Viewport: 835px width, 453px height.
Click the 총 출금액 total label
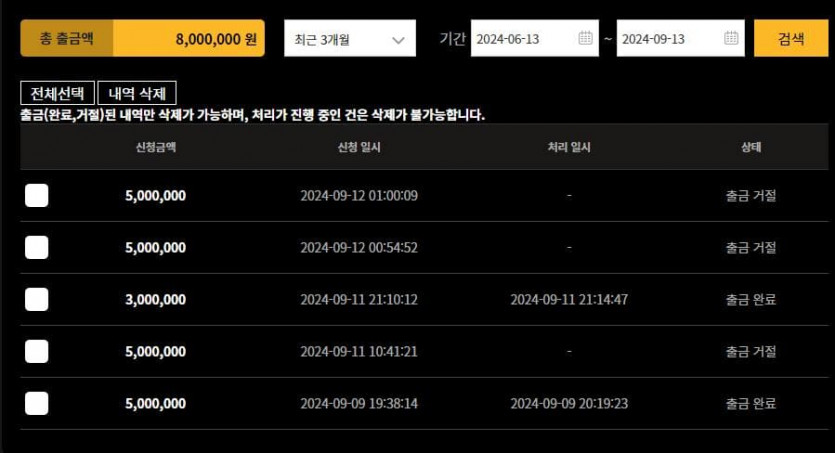[67, 38]
